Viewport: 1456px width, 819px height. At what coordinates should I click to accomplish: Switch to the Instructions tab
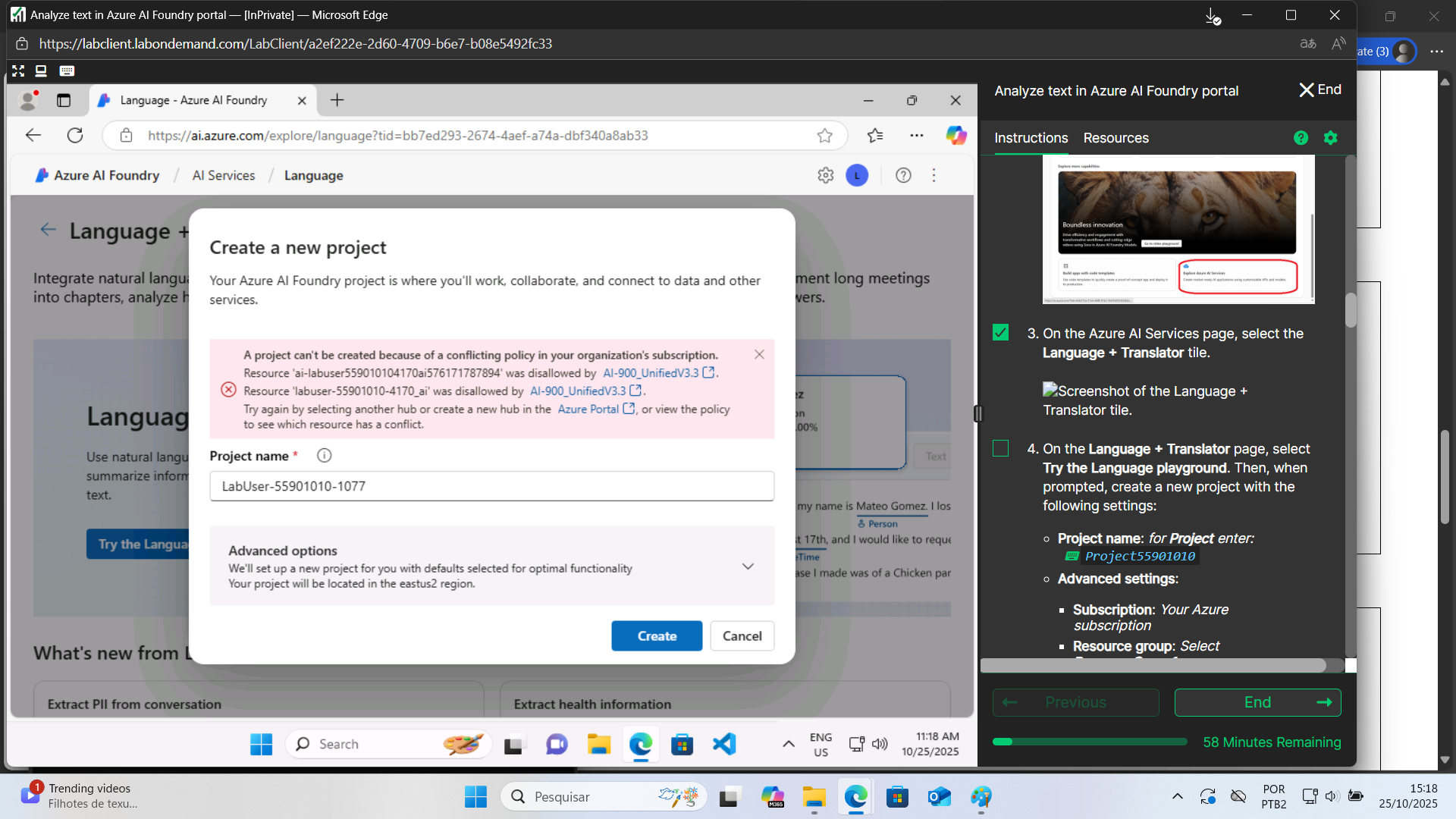click(x=1031, y=138)
